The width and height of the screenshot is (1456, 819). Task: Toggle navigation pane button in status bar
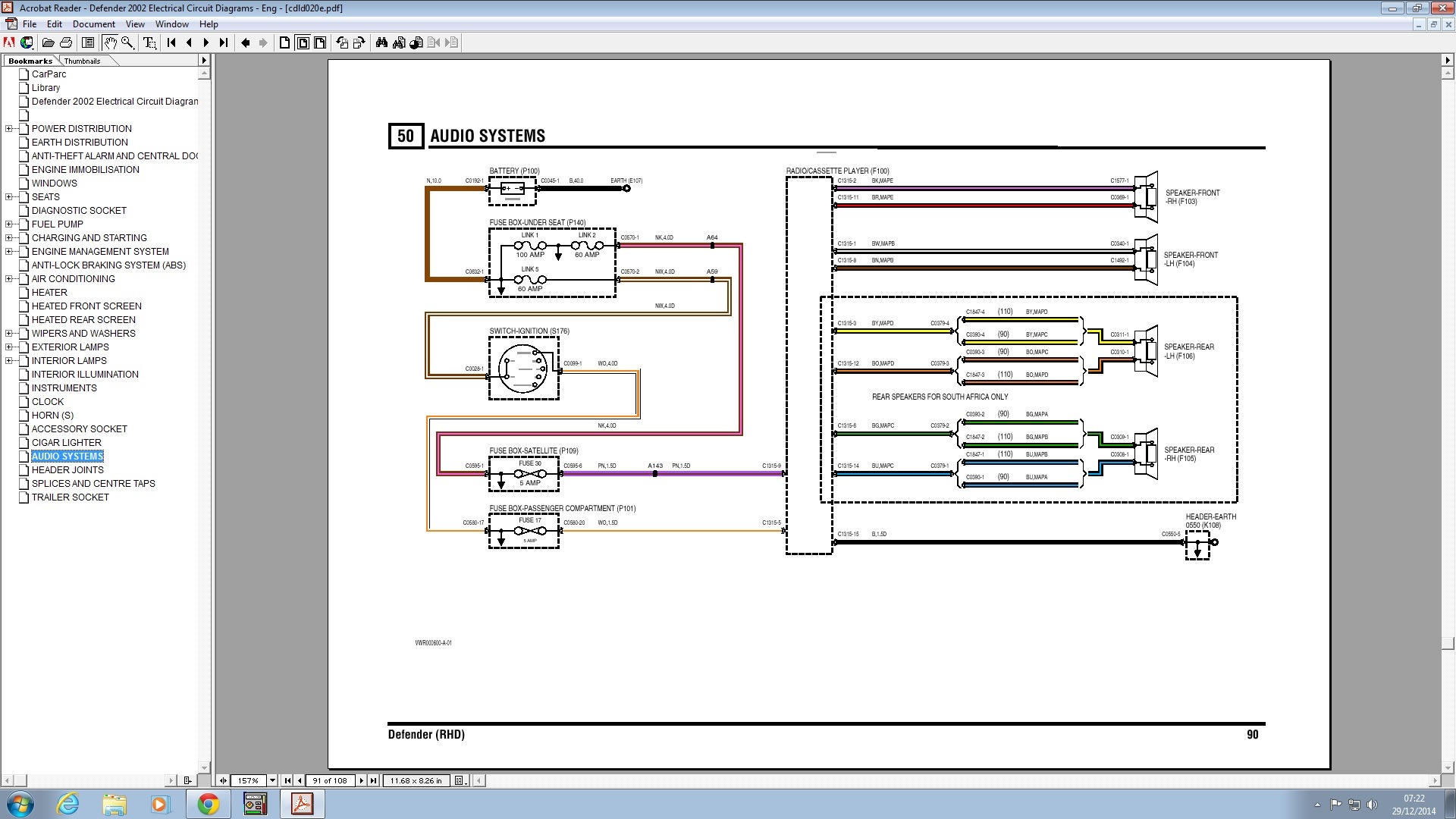[x=223, y=780]
